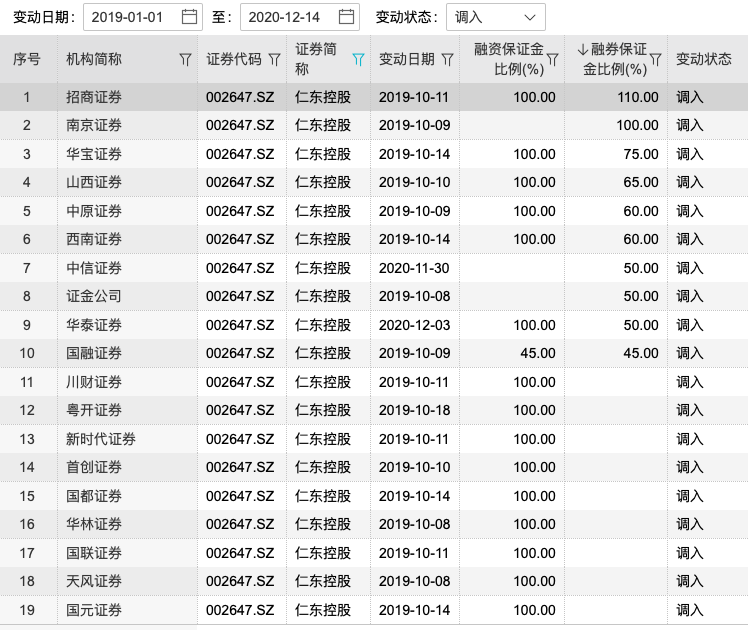Select row 华泰证券

pos(374,325)
